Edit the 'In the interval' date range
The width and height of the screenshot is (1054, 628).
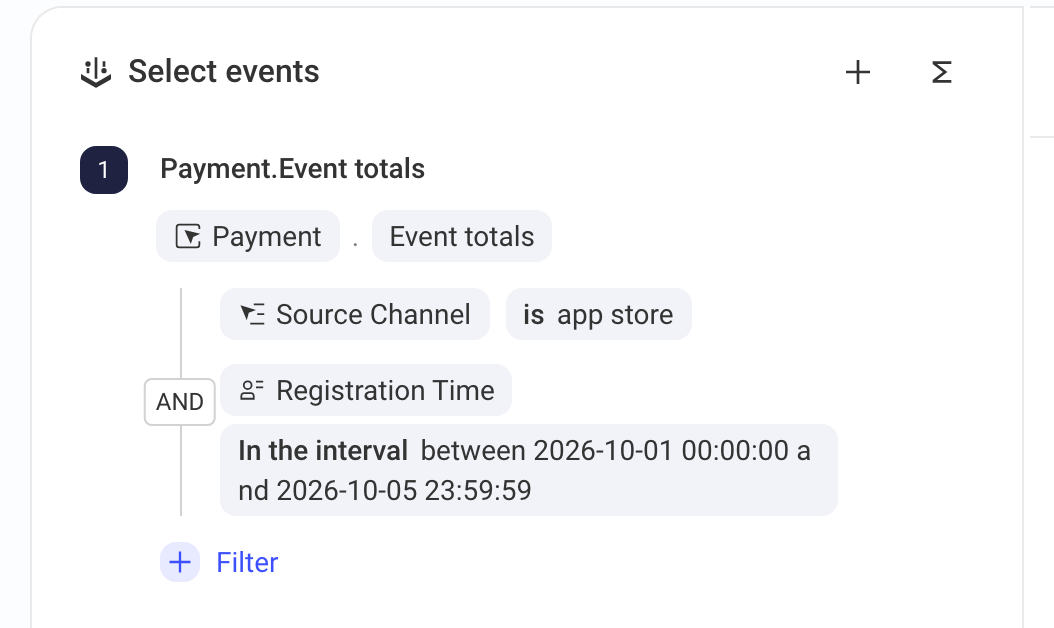528,470
